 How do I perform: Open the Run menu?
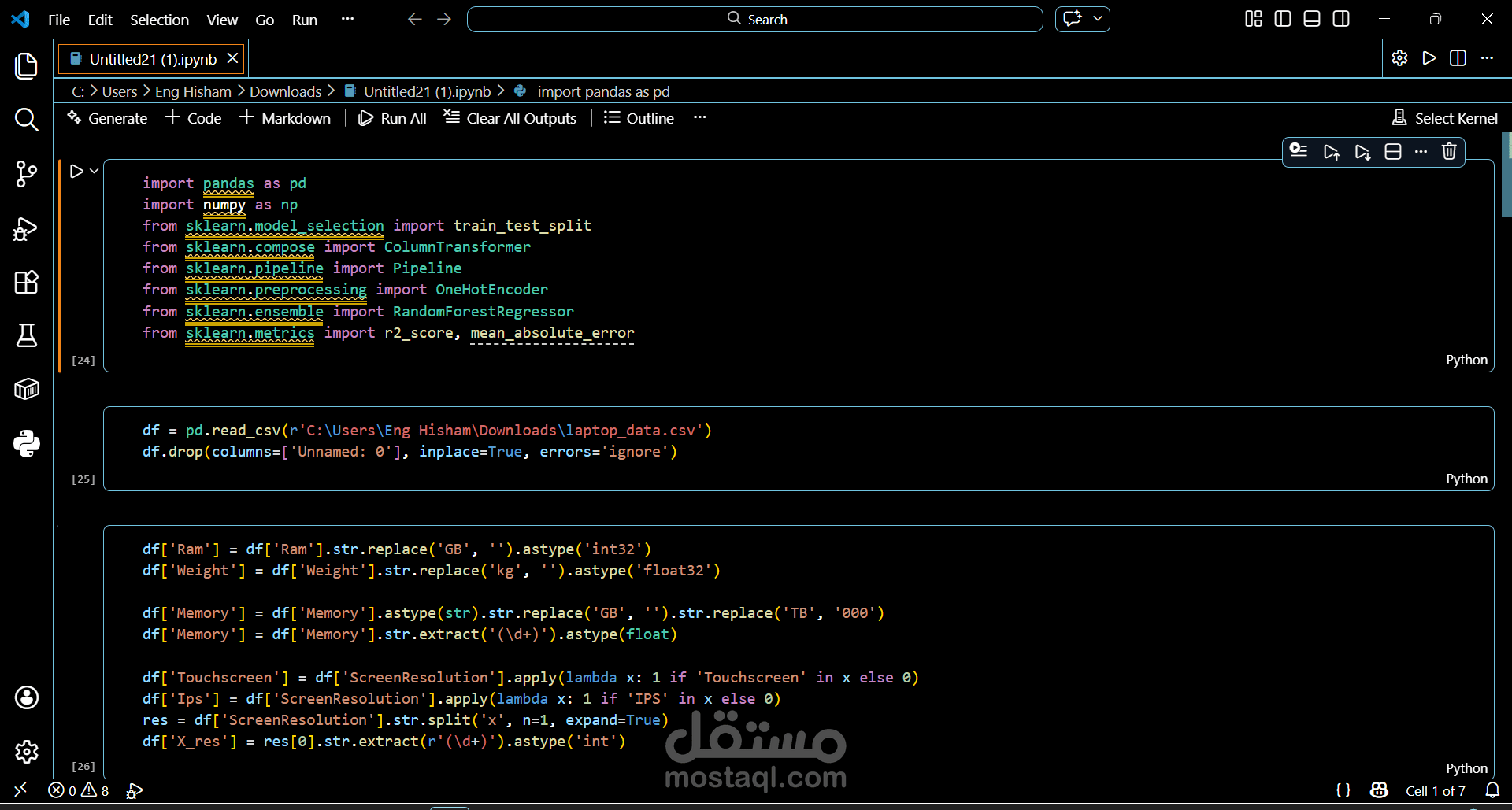[305, 20]
